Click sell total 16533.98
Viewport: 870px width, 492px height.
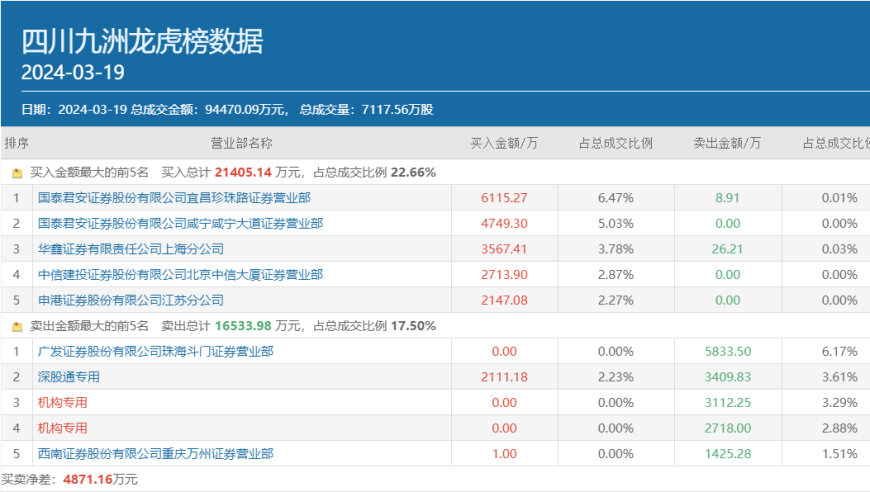click(x=243, y=326)
